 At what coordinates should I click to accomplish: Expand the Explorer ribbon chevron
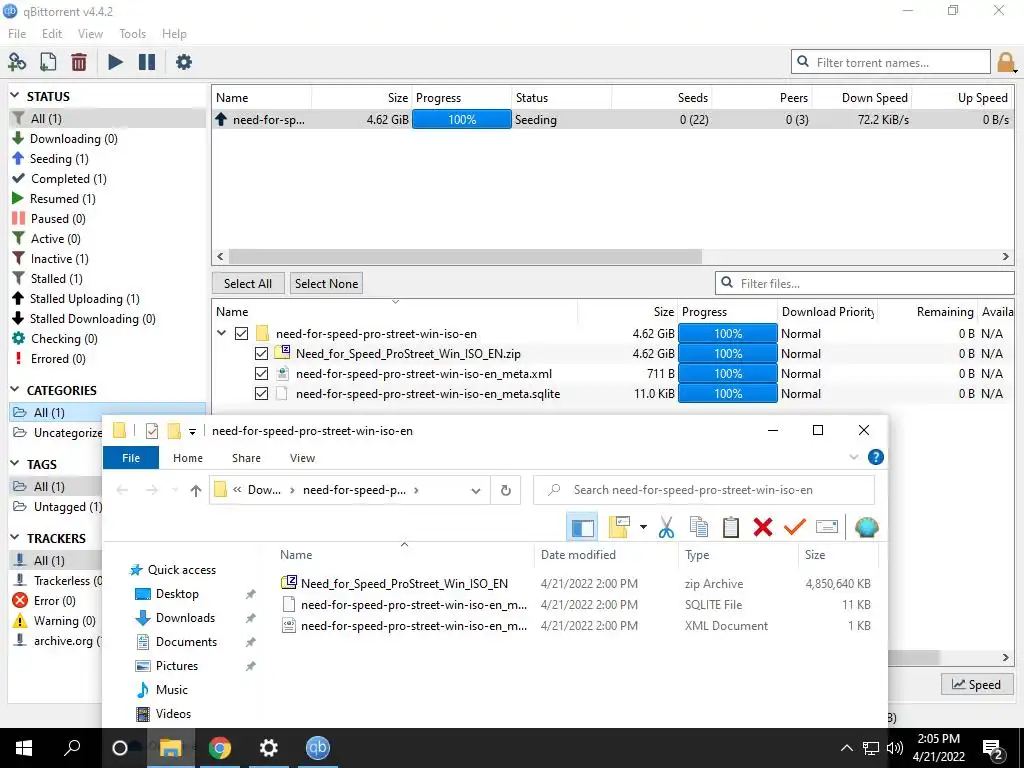click(x=854, y=457)
